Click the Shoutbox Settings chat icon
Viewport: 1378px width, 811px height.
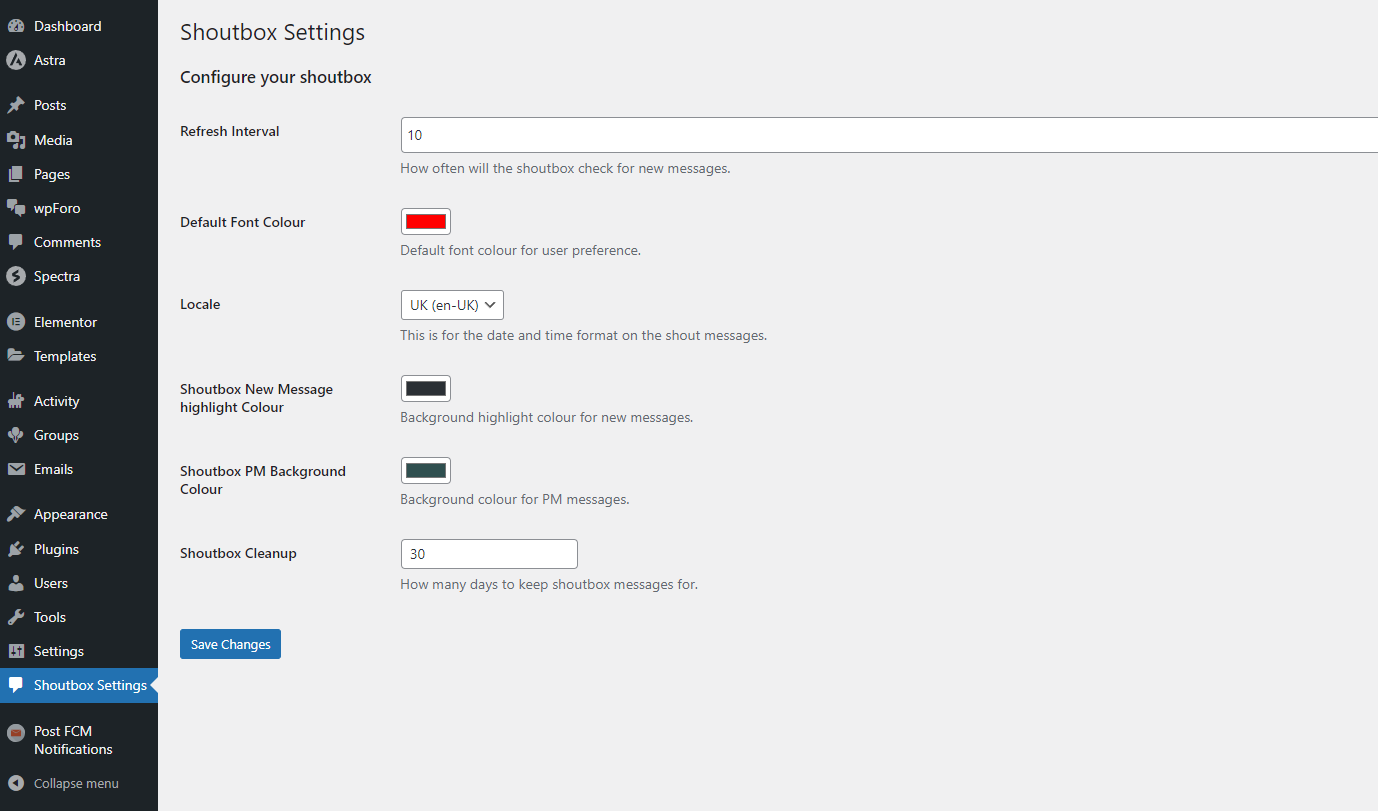tap(16, 685)
